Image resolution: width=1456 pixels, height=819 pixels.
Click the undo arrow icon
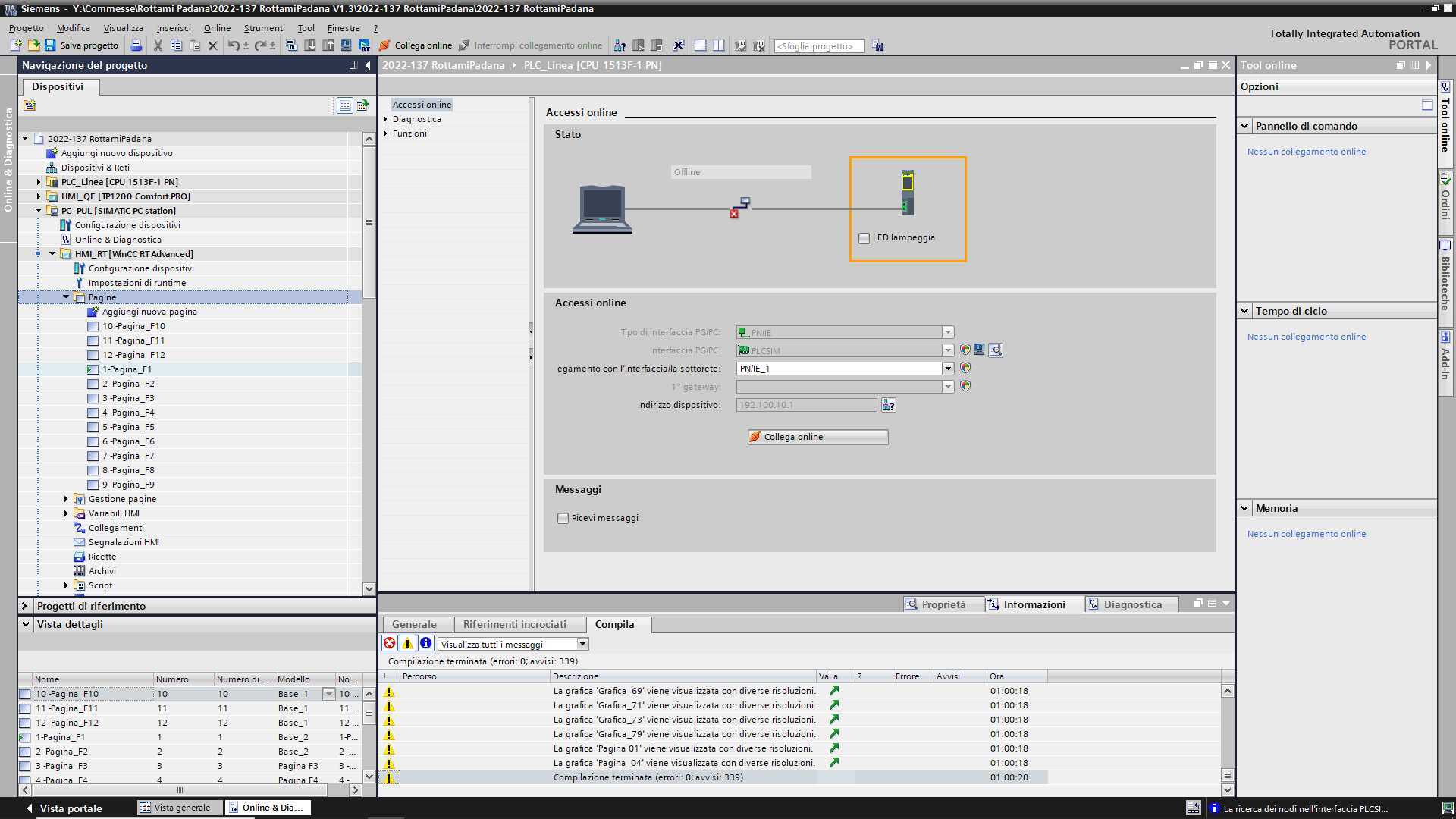(234, 45)
